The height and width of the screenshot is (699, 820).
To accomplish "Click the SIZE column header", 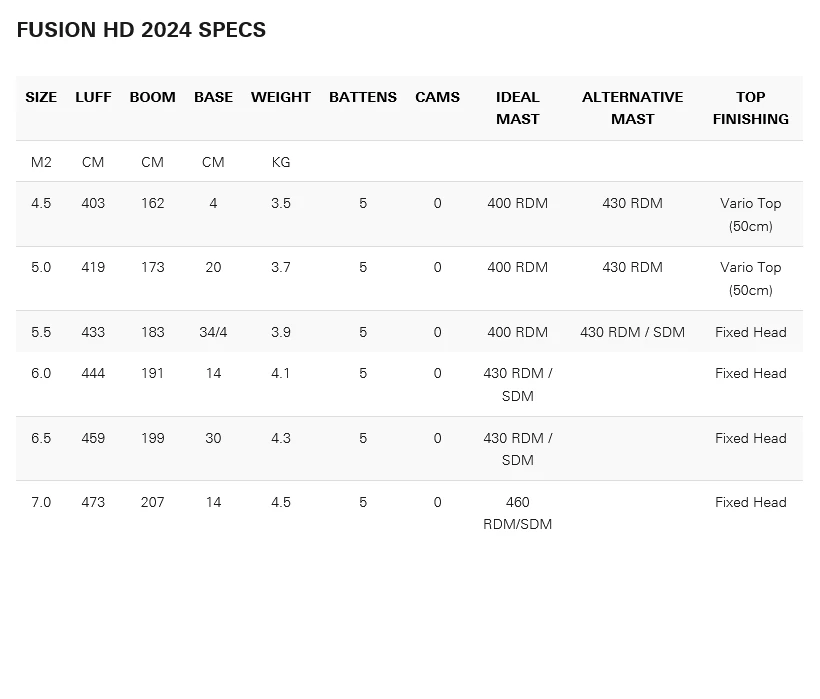I will [41, 97].
